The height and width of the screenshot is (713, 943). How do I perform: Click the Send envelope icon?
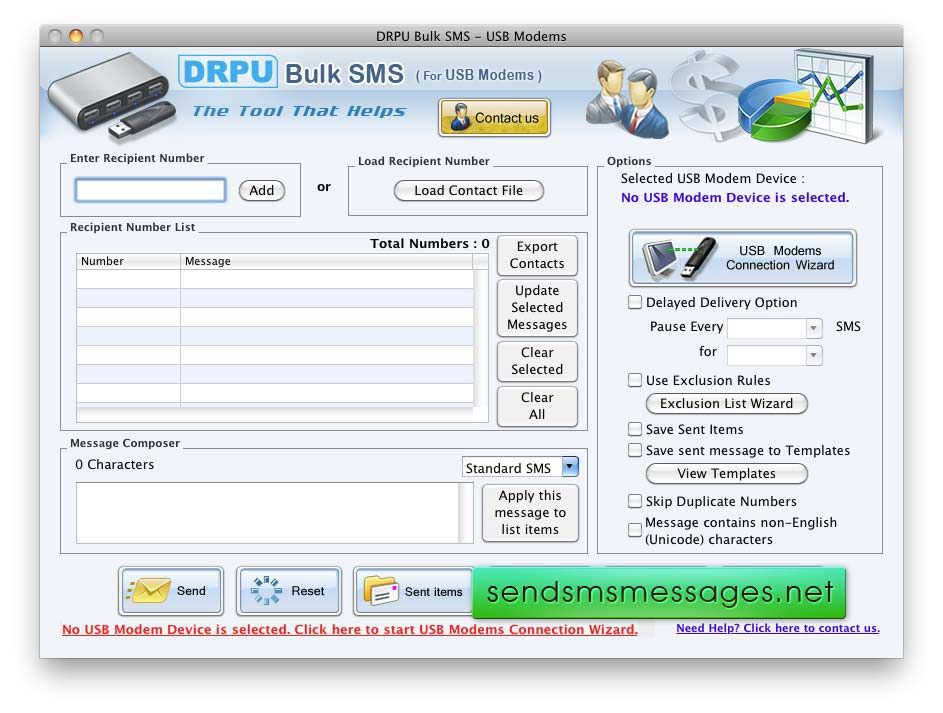148,591
